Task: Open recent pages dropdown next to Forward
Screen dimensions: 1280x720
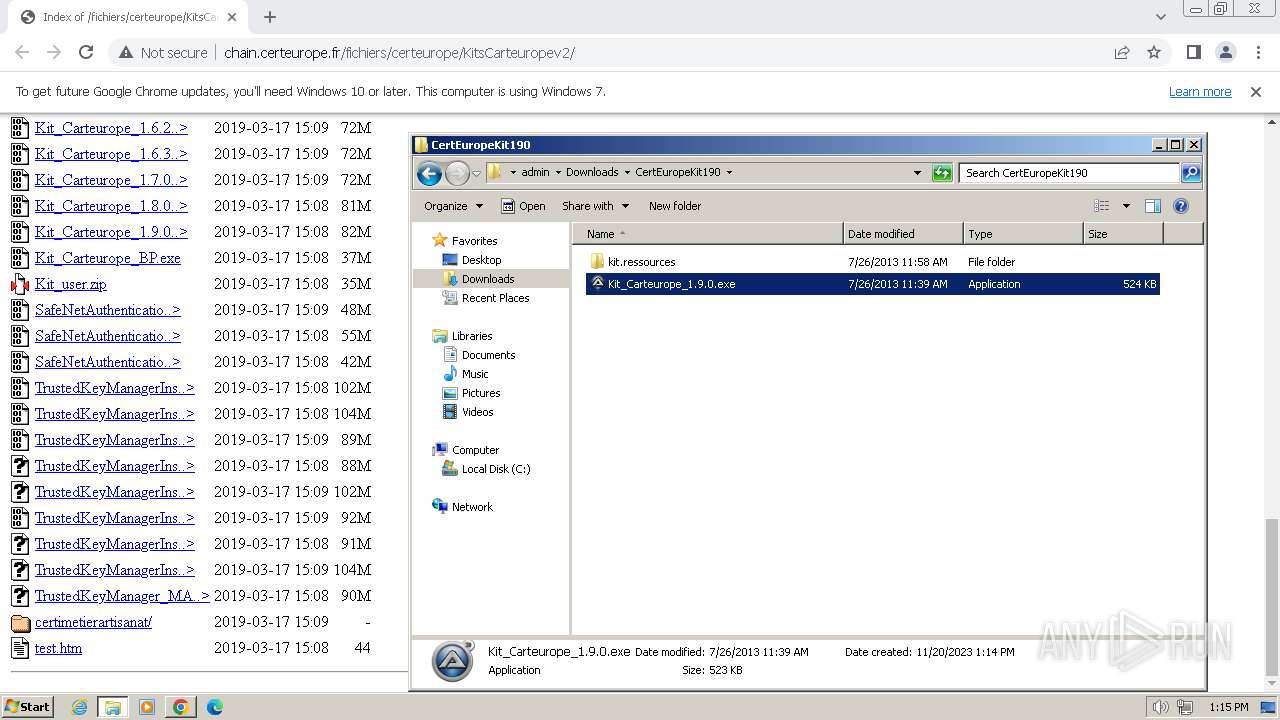Action: point(476,173)
